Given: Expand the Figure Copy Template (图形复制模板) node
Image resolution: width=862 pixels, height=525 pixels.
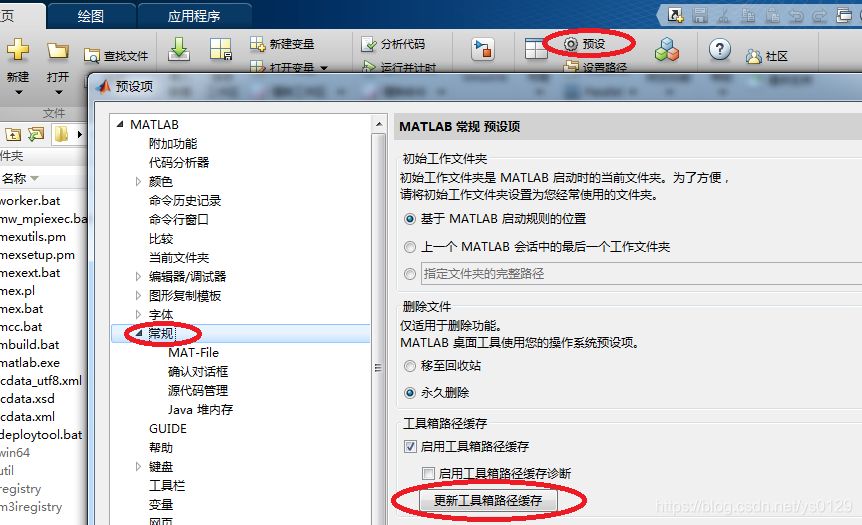Looking at the screenshot, I should [139, 296].
